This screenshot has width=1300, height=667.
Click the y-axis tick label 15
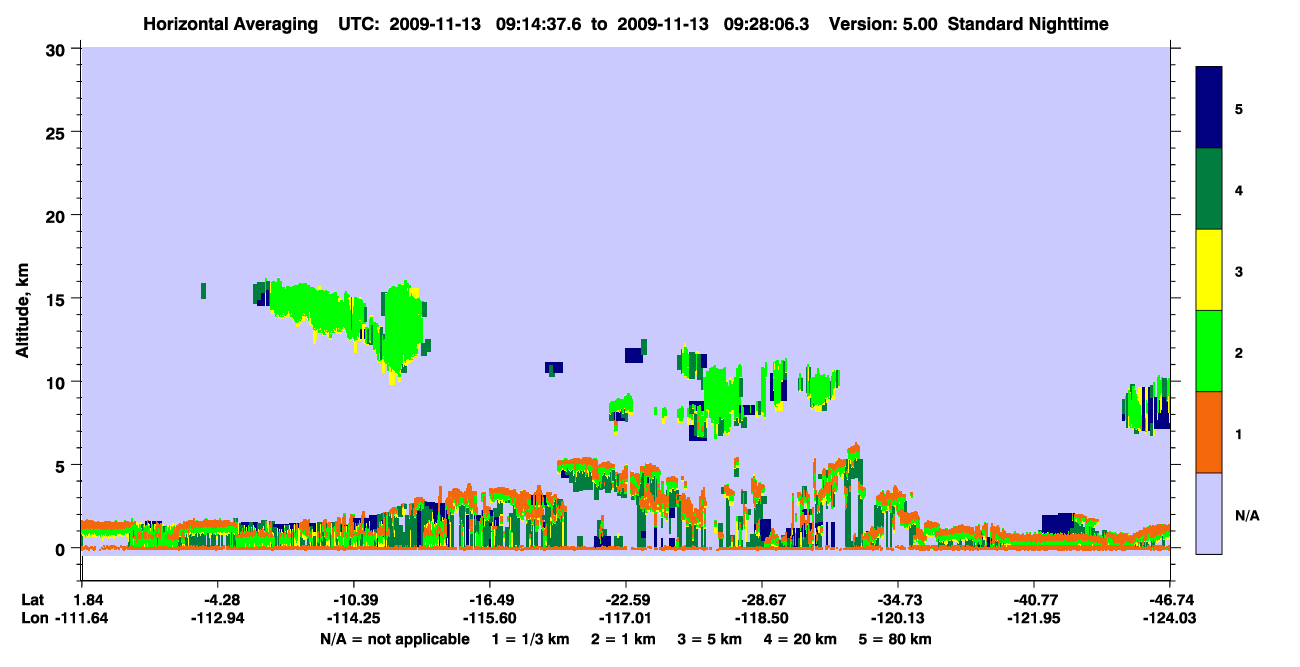coord(58,299)
